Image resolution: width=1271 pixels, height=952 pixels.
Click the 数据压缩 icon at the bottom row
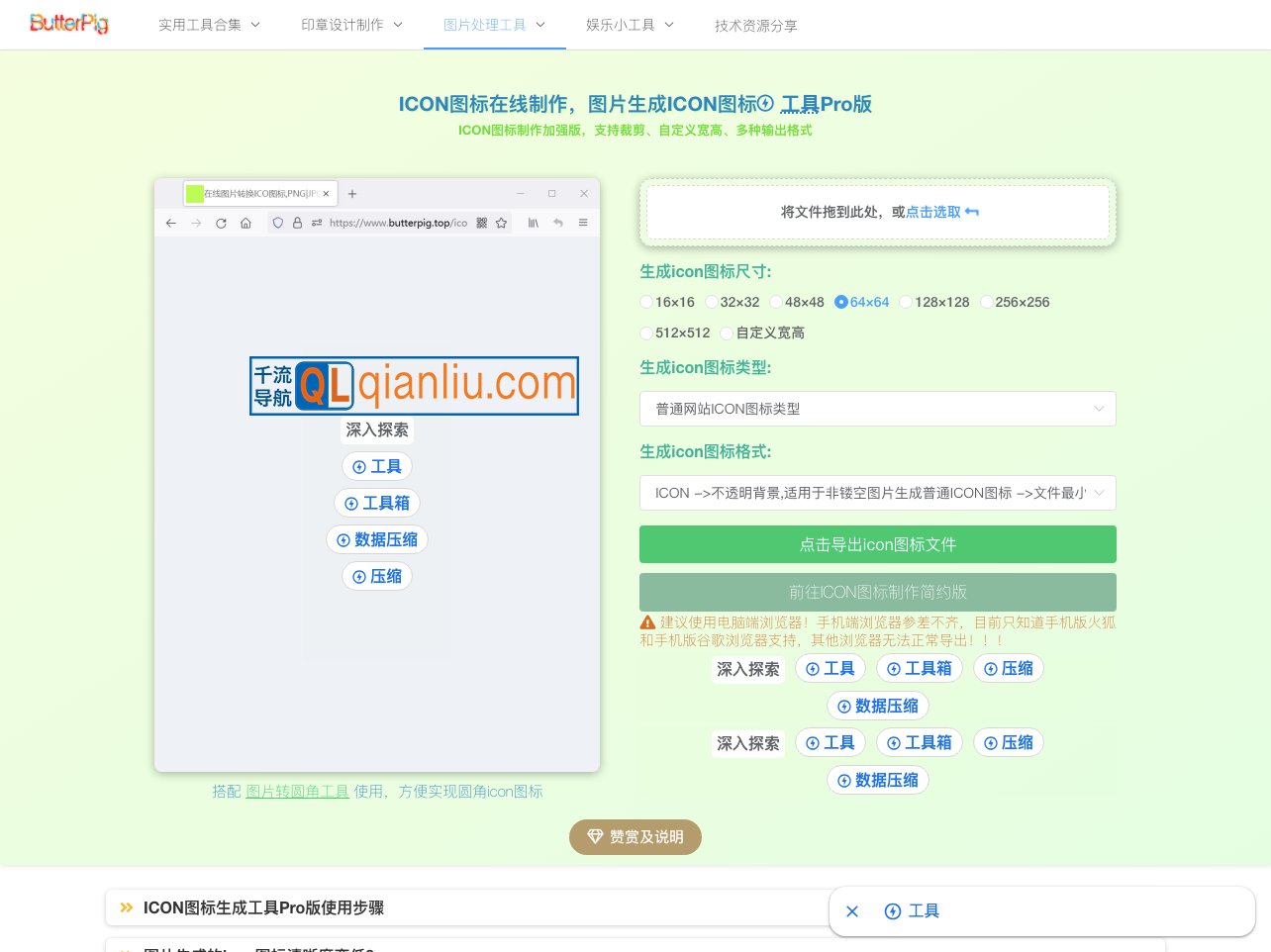click(x=878, y=780)
